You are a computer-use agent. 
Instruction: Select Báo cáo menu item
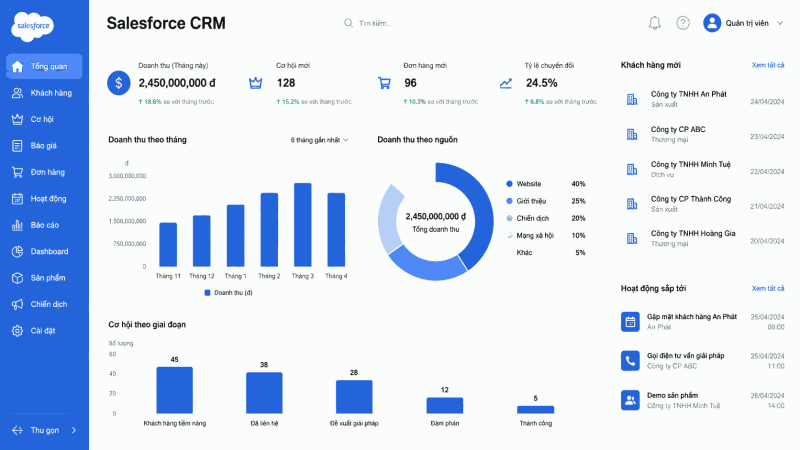(44, 225)
